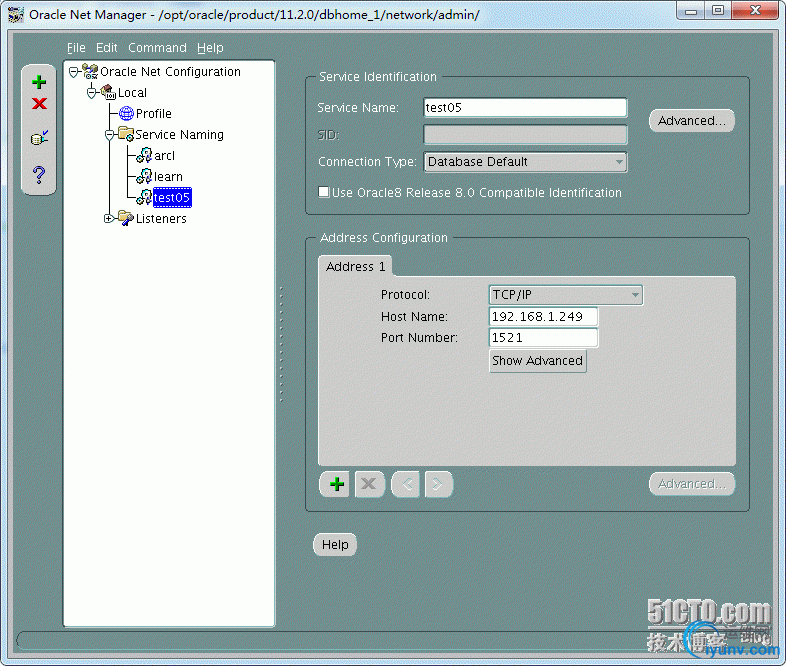This screenshot has width=786, height=666.
Task: Click the Local node house icon
Action: tap(108, 92)
